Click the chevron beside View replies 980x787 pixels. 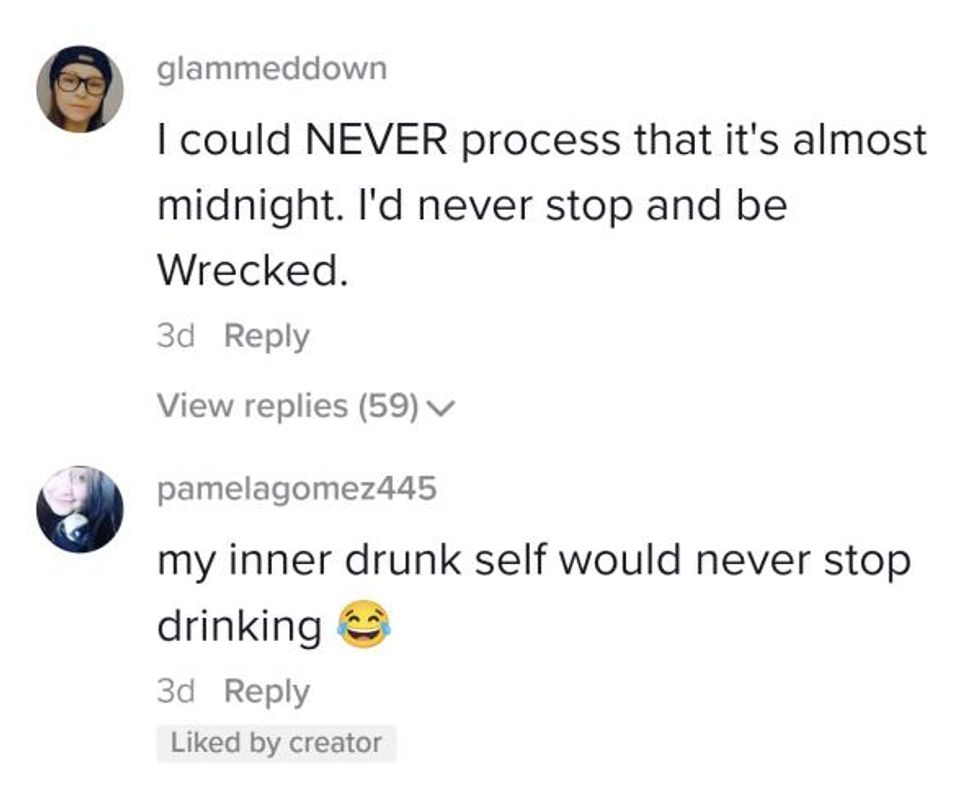(441, 407)
